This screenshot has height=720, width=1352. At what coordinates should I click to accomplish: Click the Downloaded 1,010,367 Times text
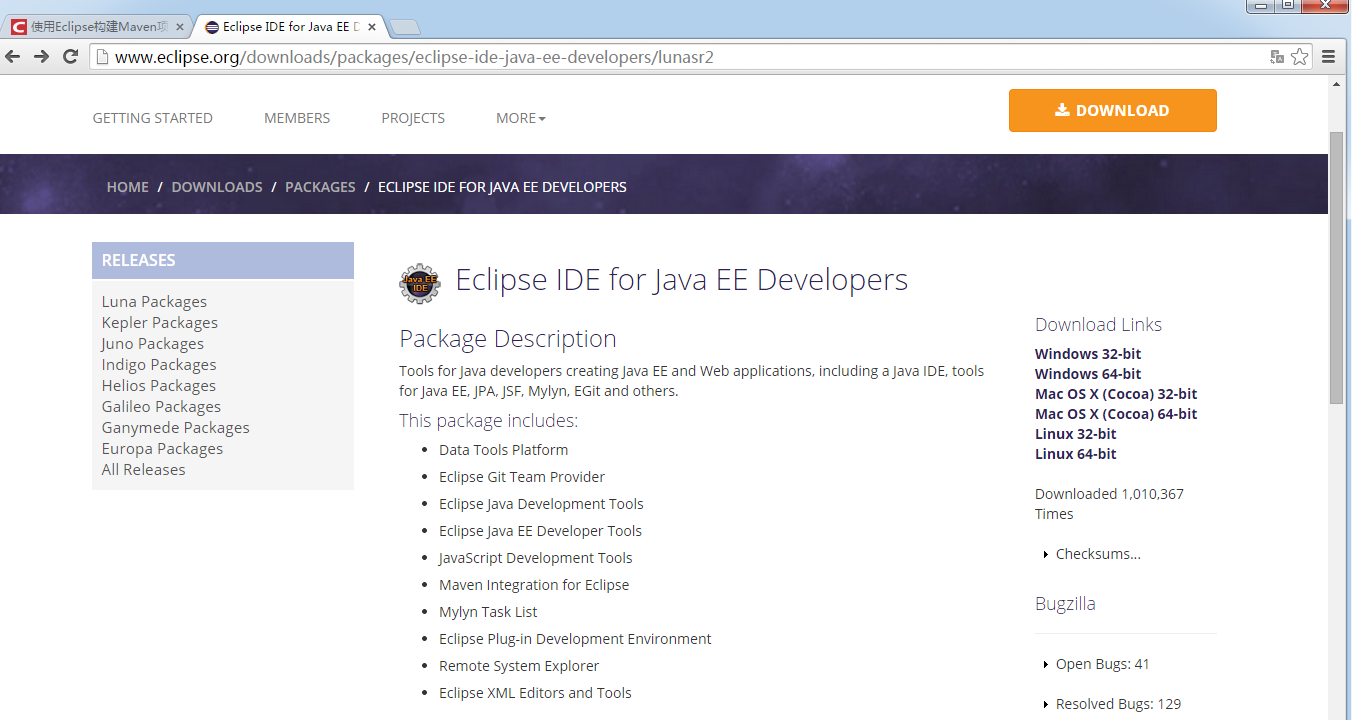coord(1109,504)
